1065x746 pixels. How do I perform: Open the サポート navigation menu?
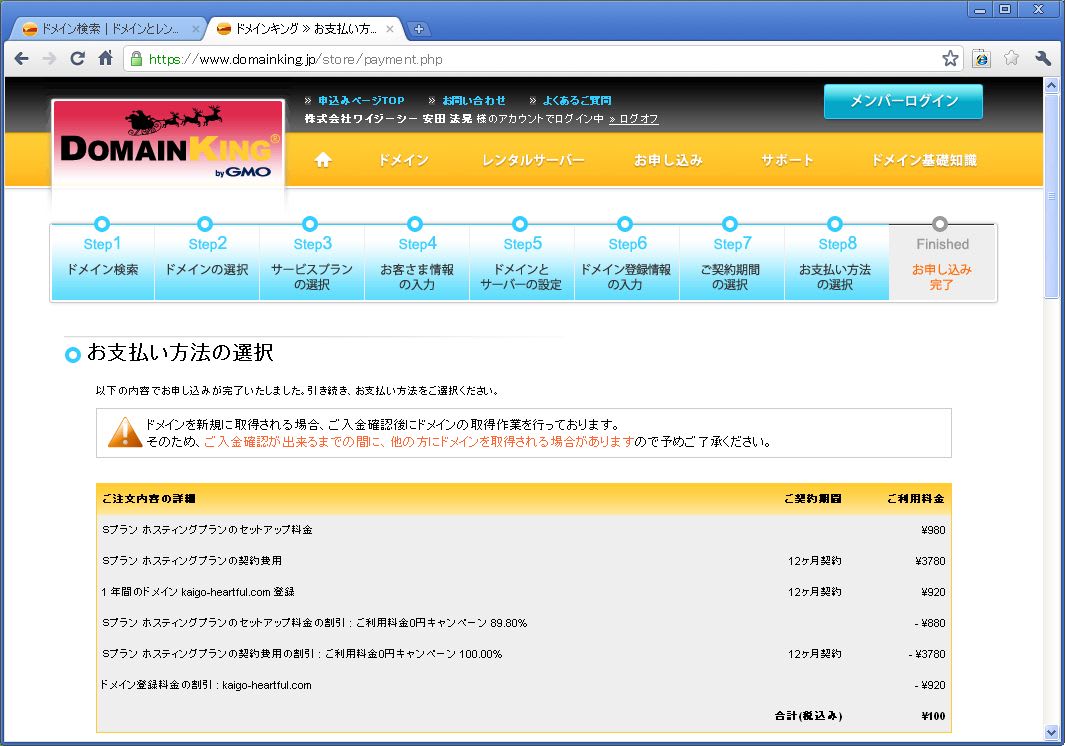coord(787,160)
